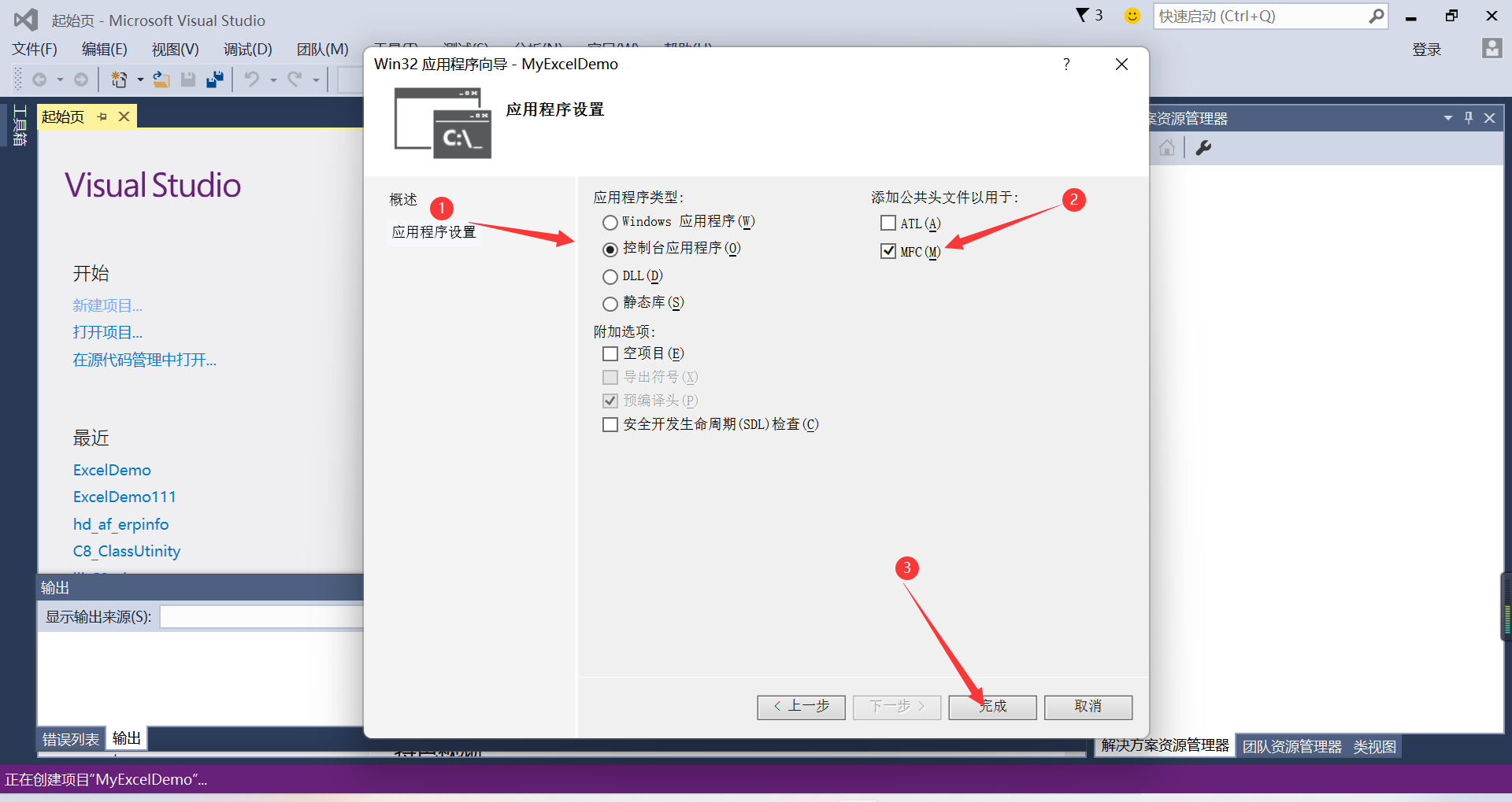Image resolution: width=1512 pixels, height=802 pixels.
Task: Click the pin icon on the Start Page tab
Action: pos(102,116)
